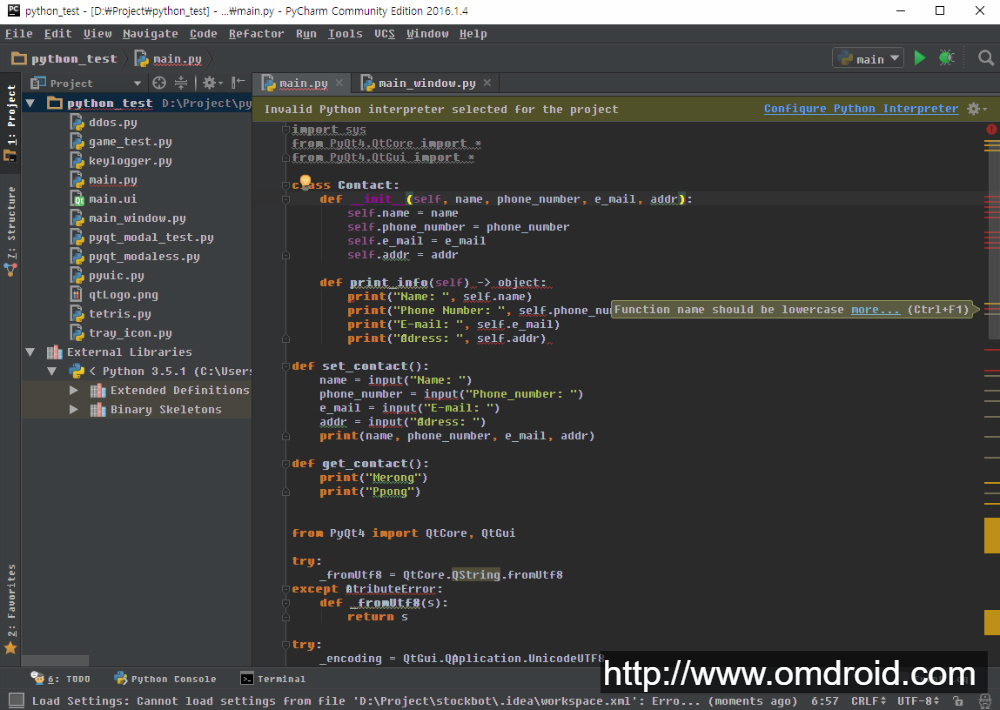Click the yellow intention lightbulb
This screenshot has height=710, width=1000.
(305, 182)
